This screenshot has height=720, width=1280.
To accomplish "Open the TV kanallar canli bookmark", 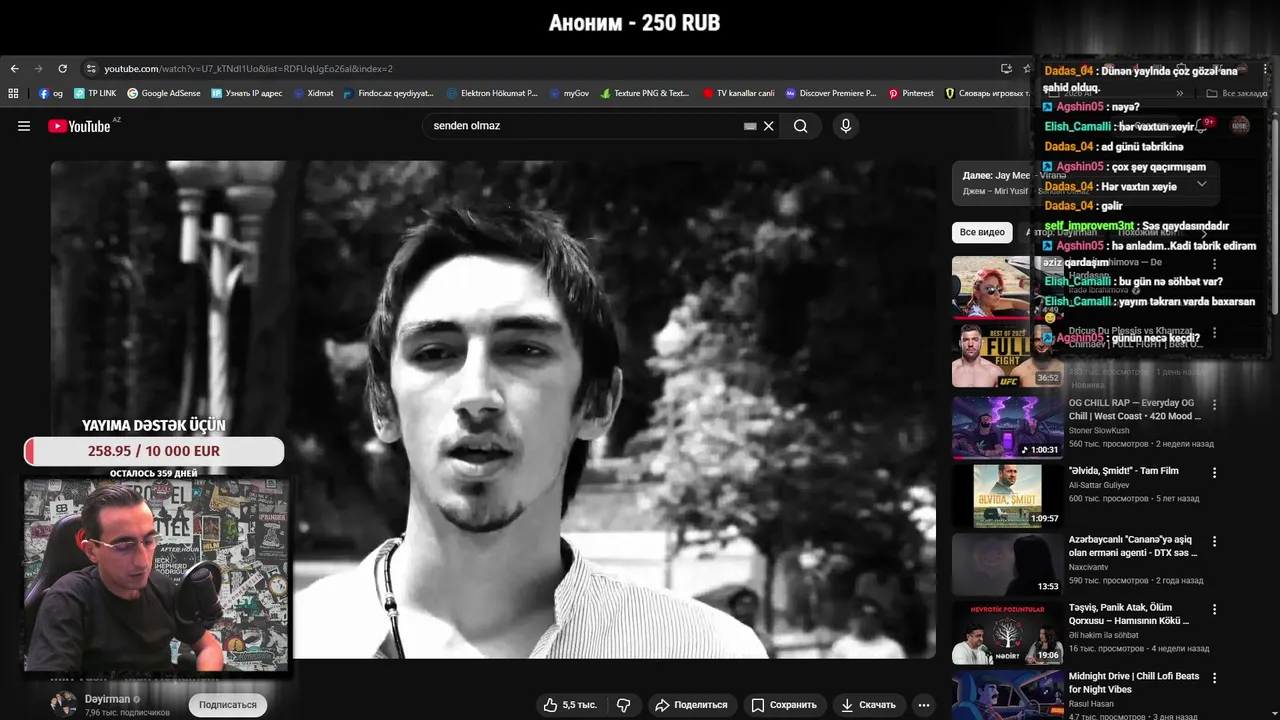I will (x=739, y=93).
